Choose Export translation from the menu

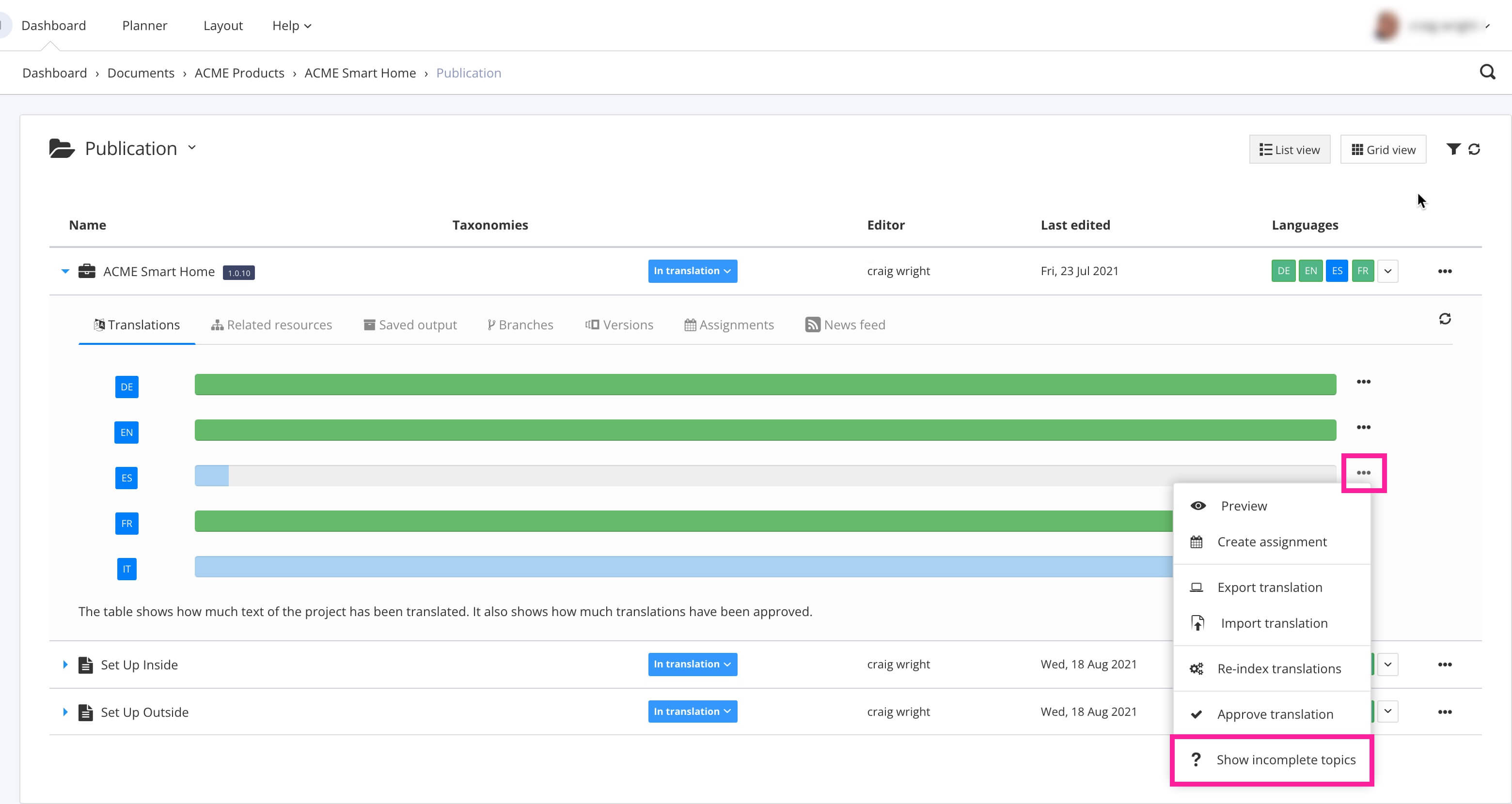1269,587
